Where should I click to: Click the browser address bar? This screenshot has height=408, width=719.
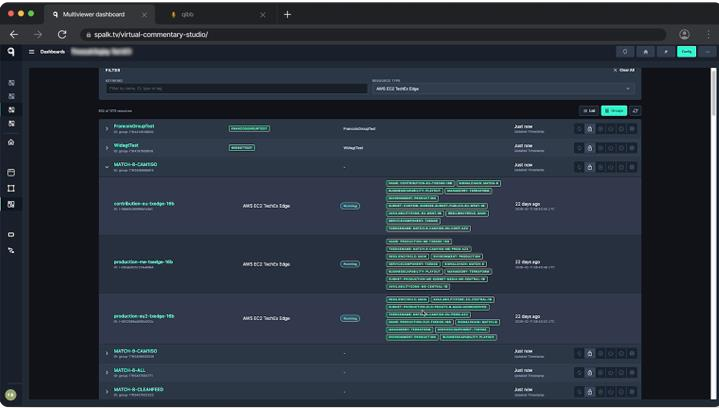[373, 34]
